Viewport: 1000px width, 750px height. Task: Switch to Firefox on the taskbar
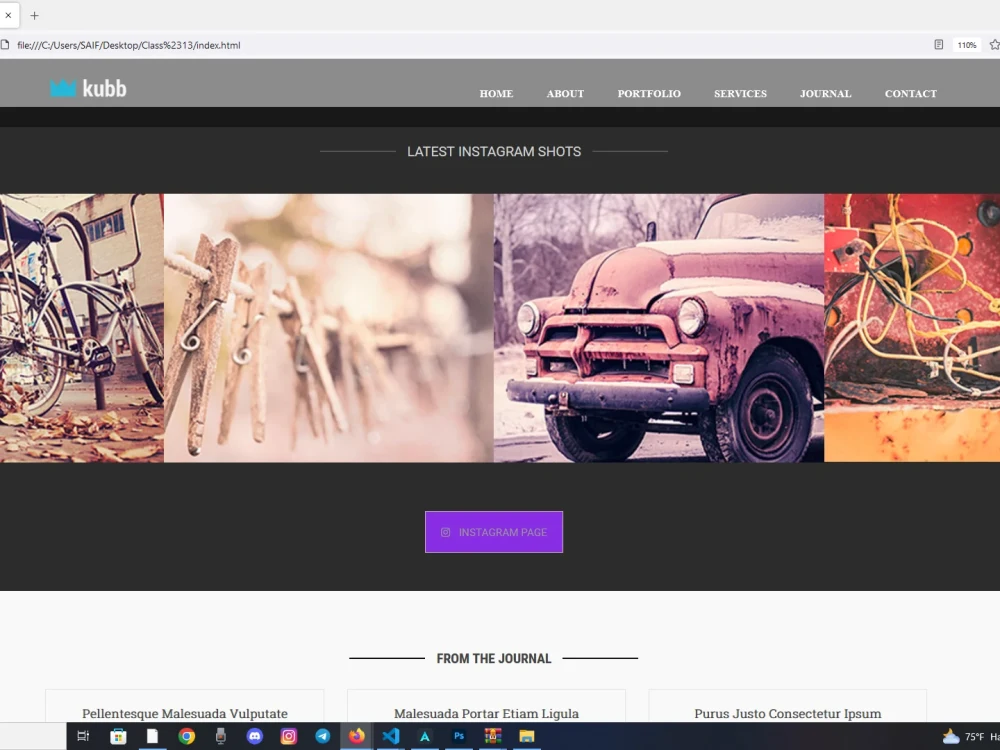(x=357, y=736)
